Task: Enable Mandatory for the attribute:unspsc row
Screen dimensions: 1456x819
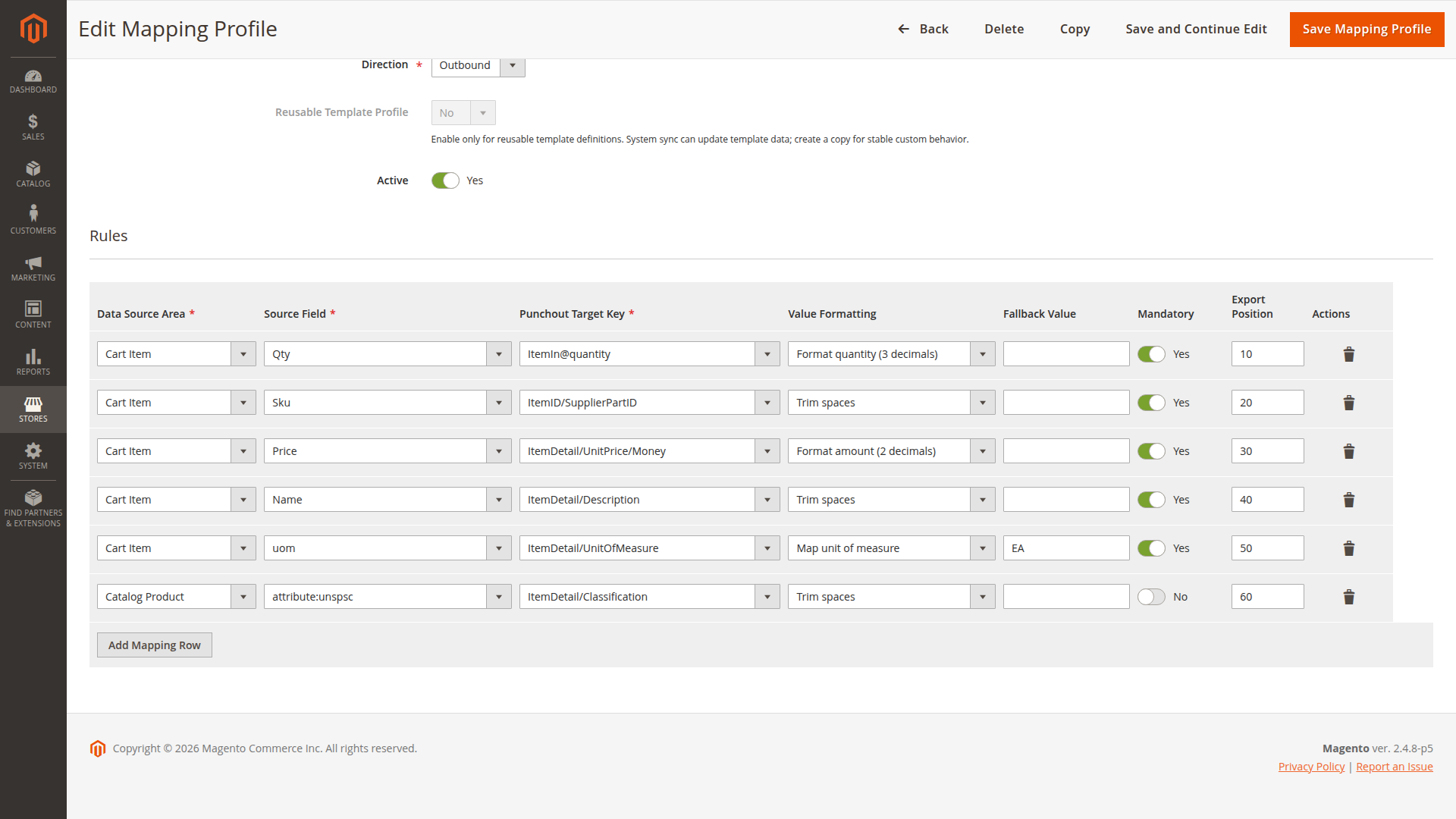Action: pos(1151,597)
